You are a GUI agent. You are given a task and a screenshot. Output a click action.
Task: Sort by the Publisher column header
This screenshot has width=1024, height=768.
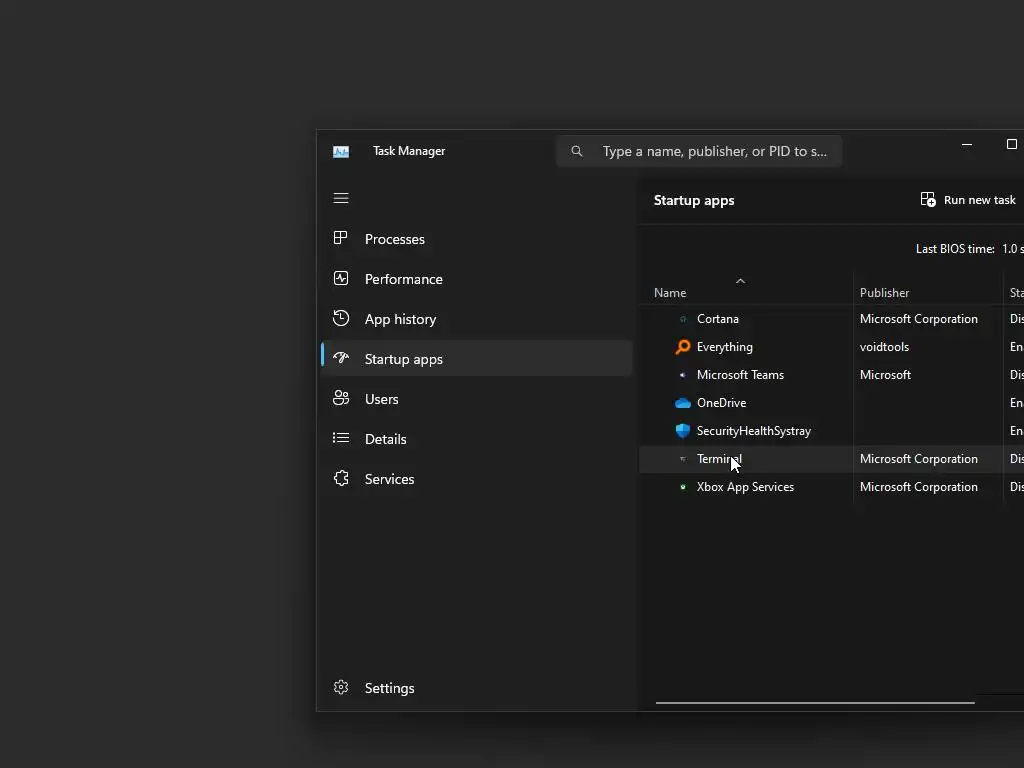tap(884, 293)
